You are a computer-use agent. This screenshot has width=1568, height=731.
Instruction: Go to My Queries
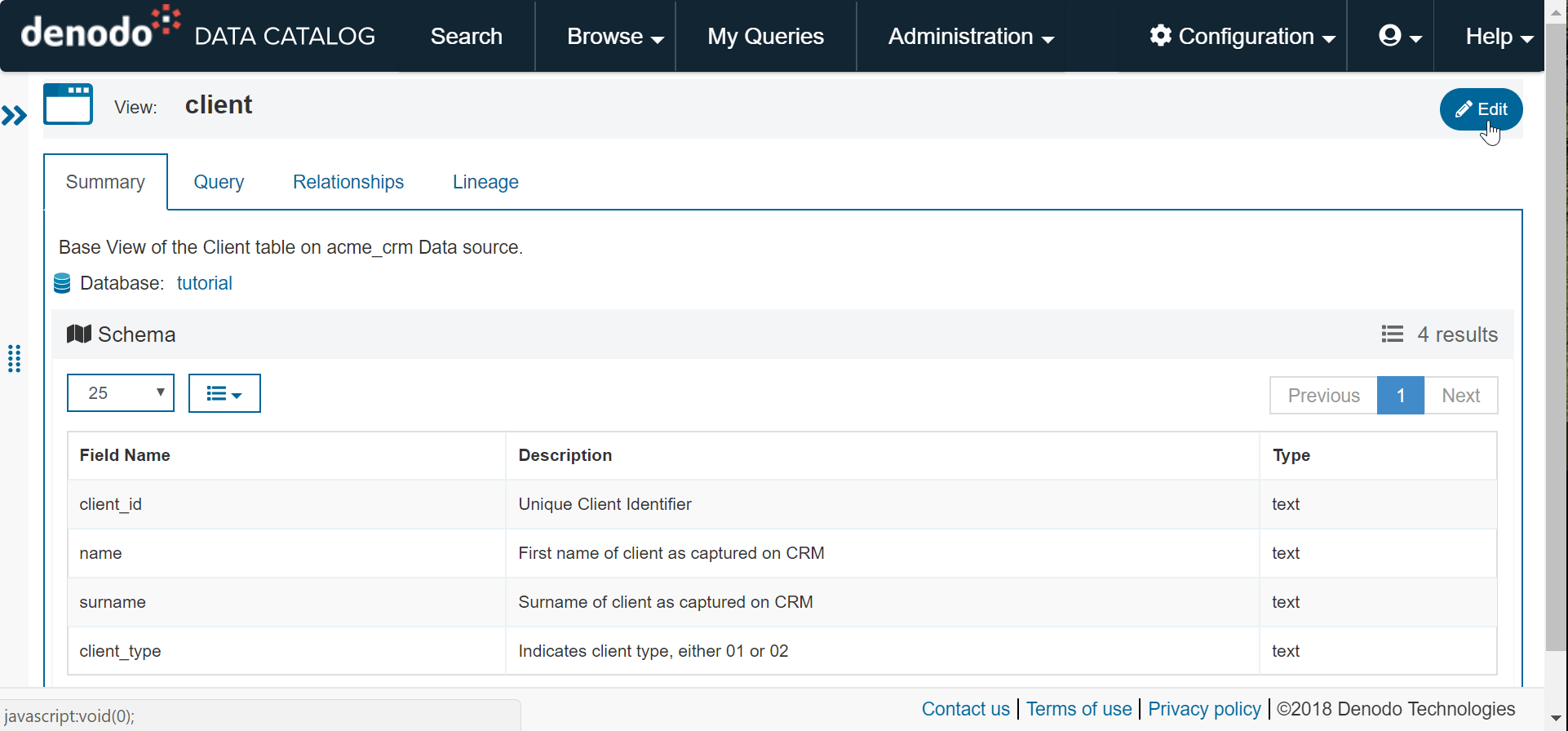tap(765, 36)
